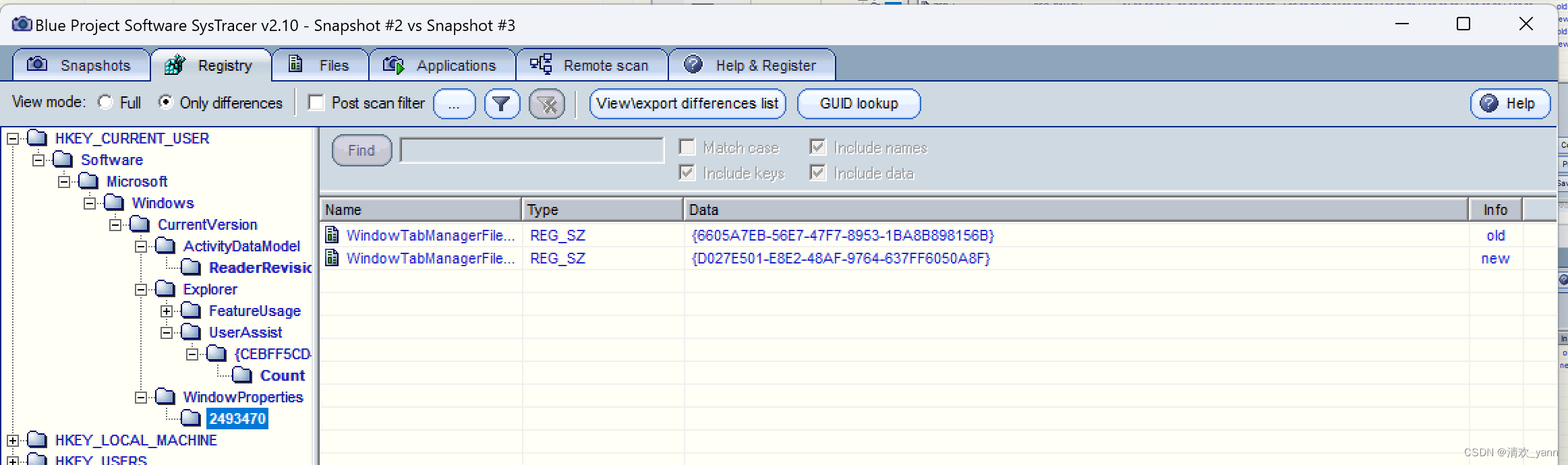The height and width of the screenshot is (465, 1568).
Task: Open the Files tab
Action: click(x=320, y=65)
